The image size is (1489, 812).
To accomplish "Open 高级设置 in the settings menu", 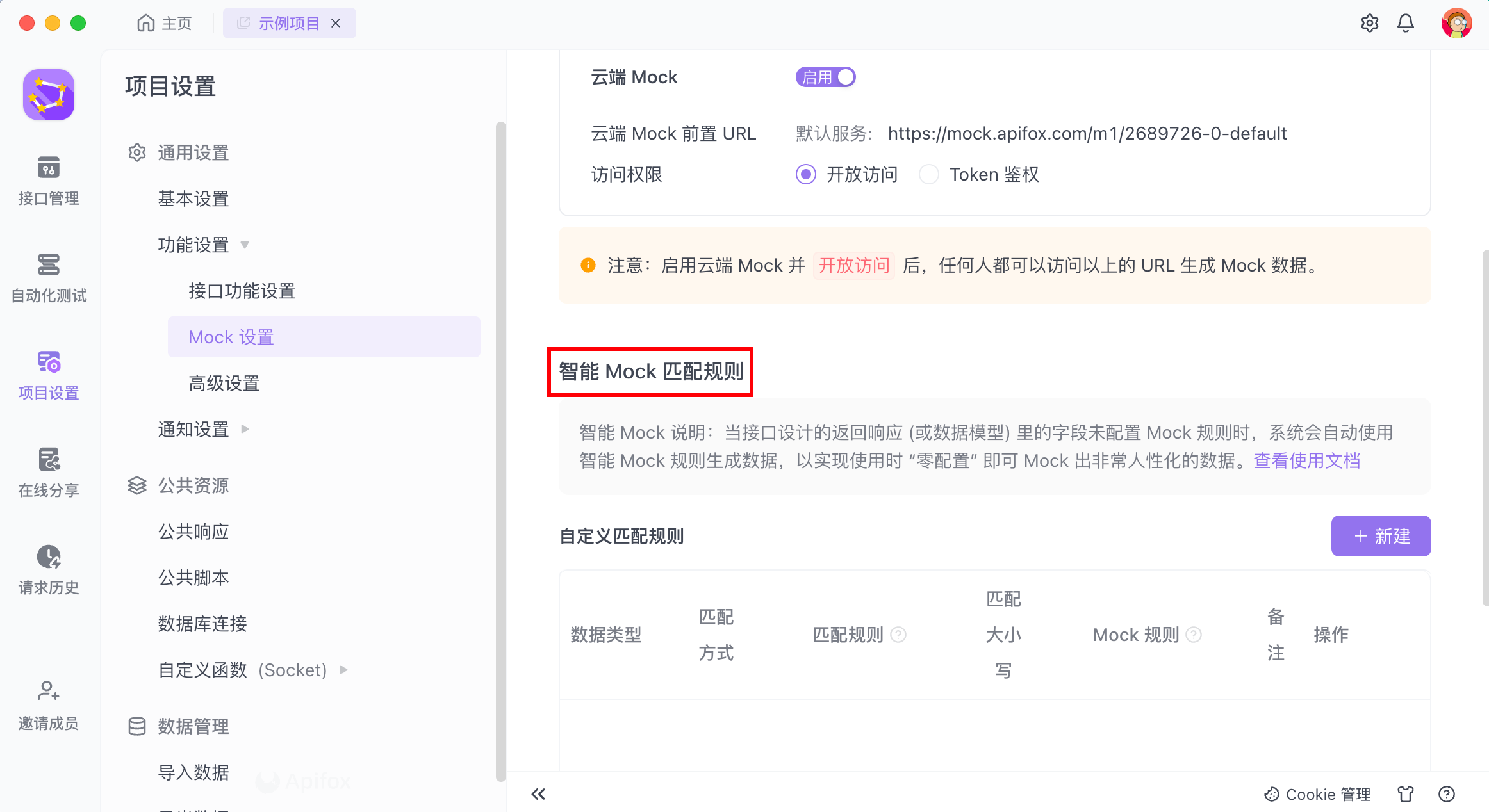I will point(224,383).
